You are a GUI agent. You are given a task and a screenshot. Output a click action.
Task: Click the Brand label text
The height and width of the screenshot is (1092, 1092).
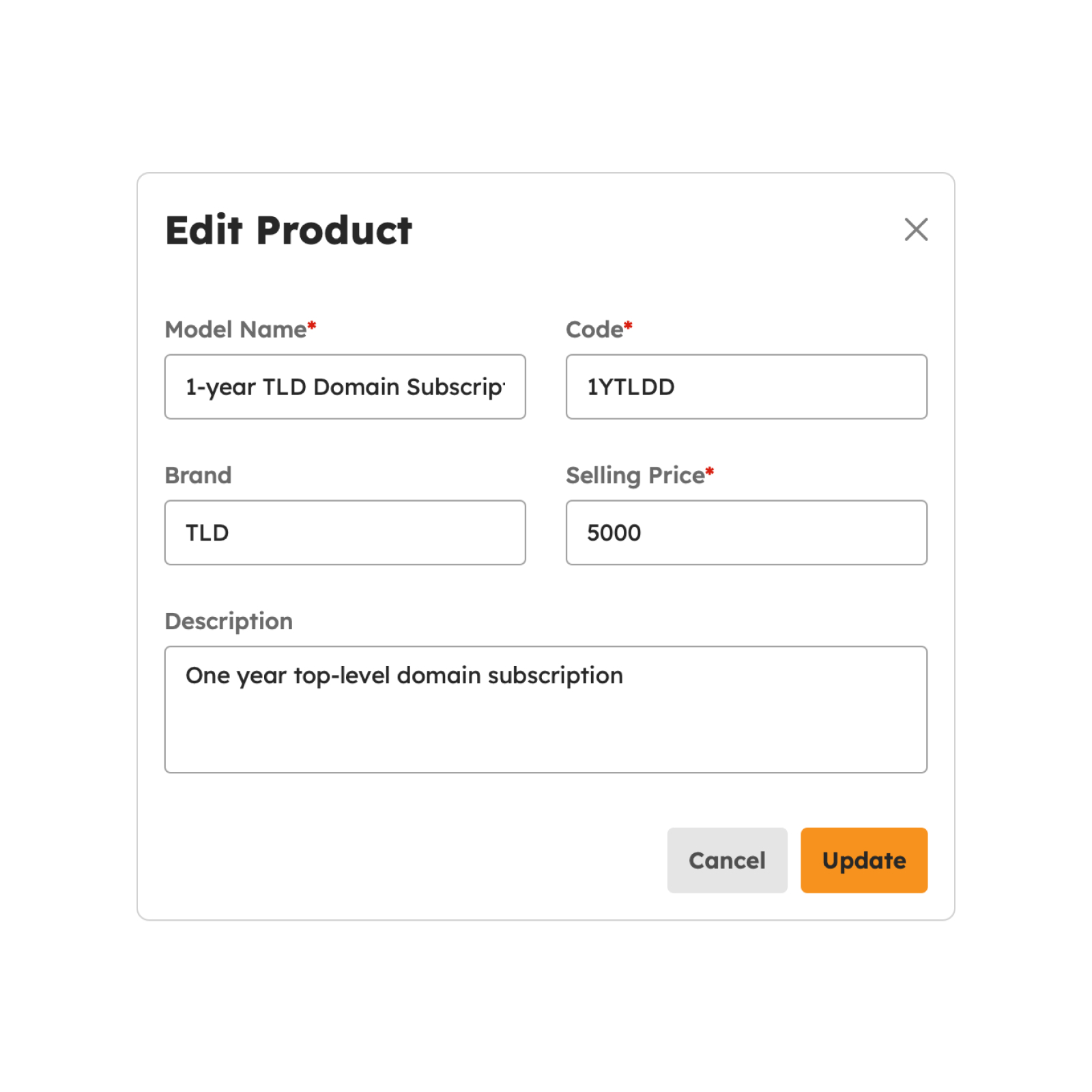tap(198, 475)
